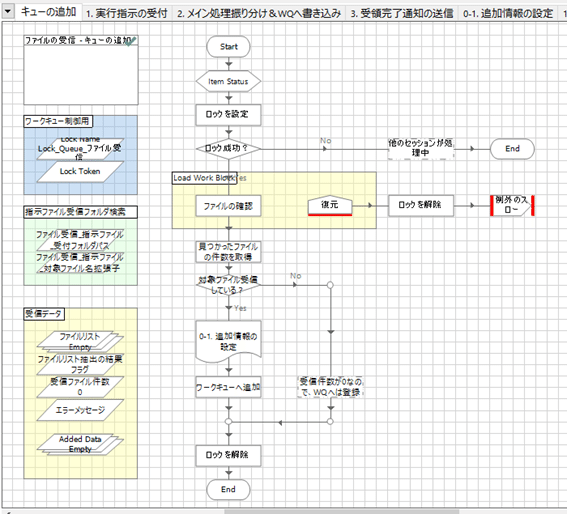The image size is (567, 514).
Task: Select the 例外のスロー exception stage
Action: click(512, 206)
